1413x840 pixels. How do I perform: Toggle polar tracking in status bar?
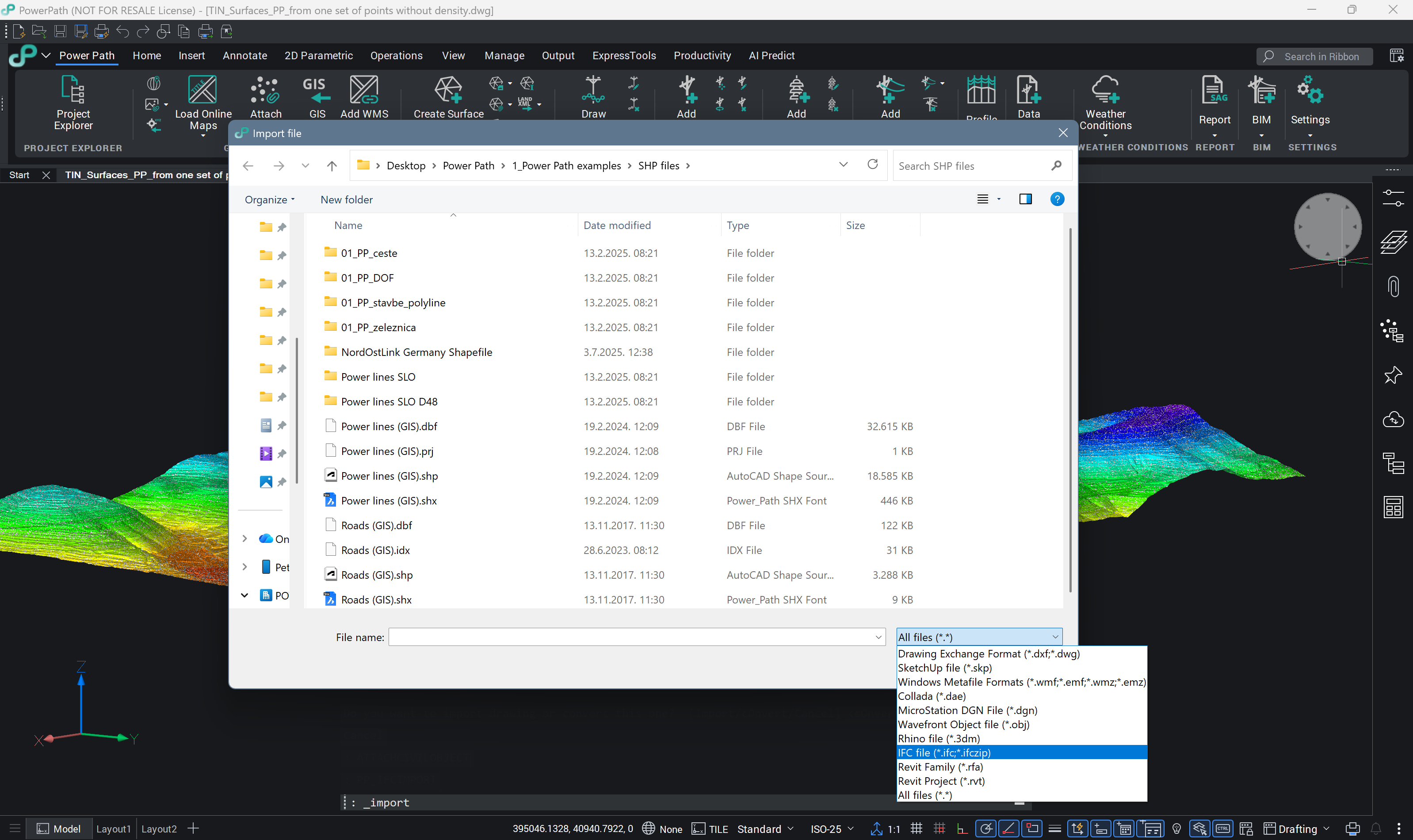[986, 829]
